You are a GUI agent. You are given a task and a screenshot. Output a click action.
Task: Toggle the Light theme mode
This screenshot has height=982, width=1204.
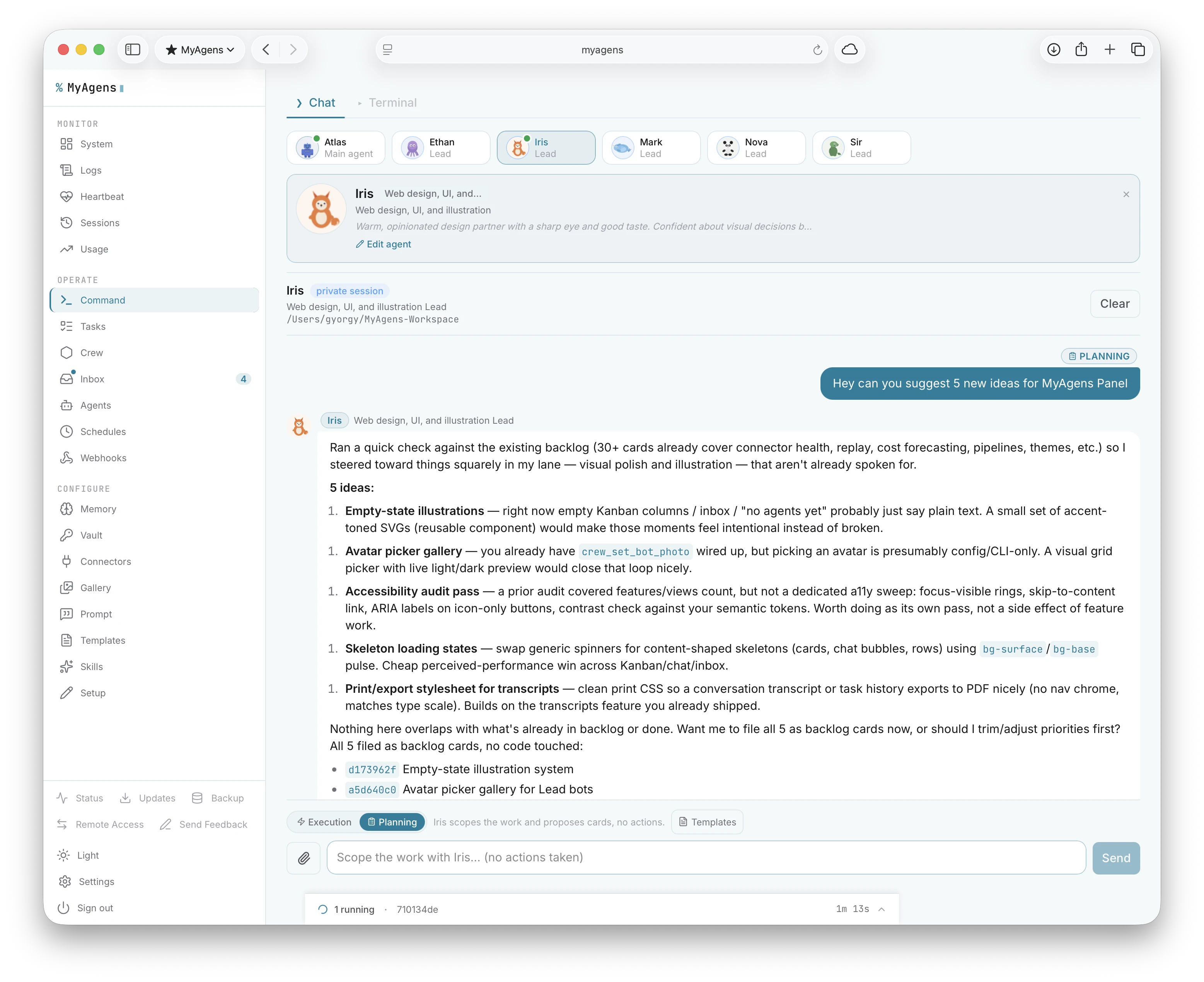coord(78,855)
